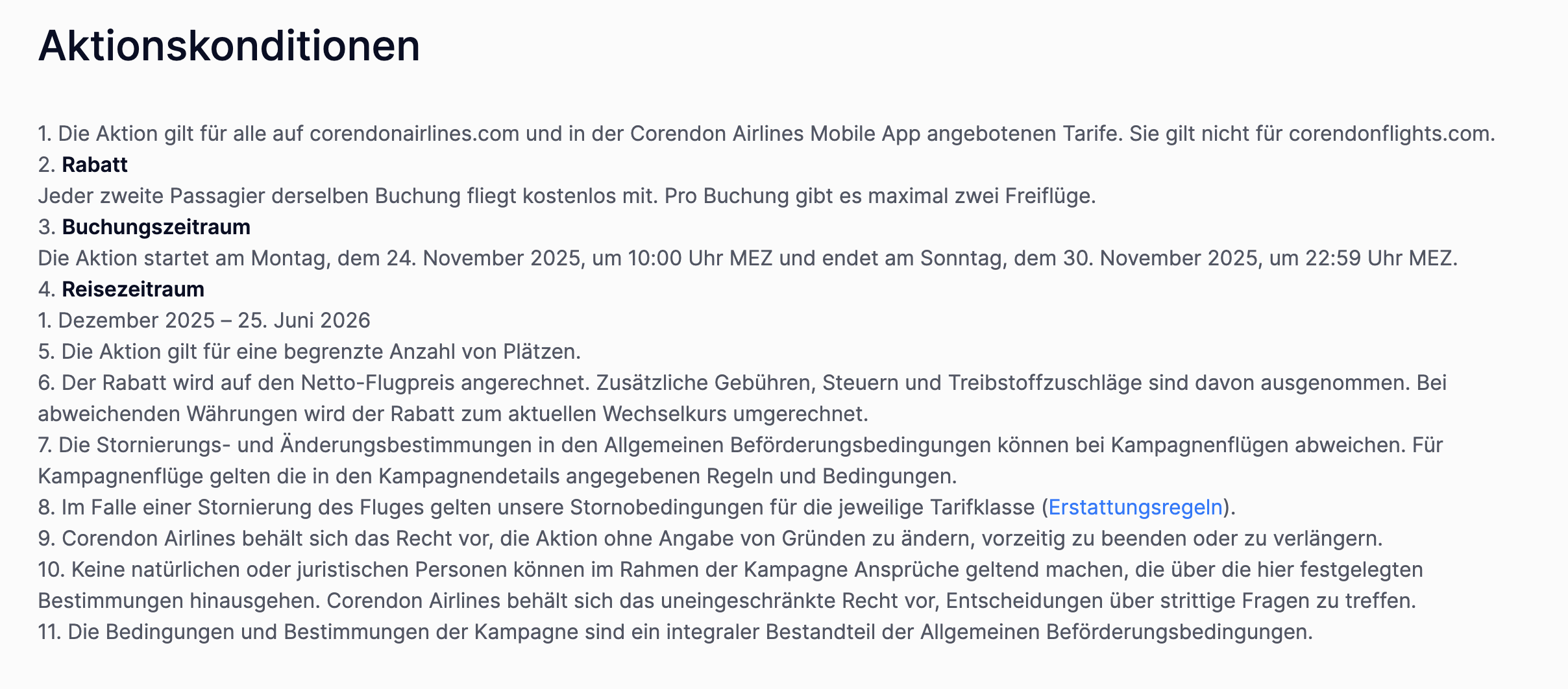Click the '24. November 2025' start date
The image size is (1568, 689).
point(484,258)
